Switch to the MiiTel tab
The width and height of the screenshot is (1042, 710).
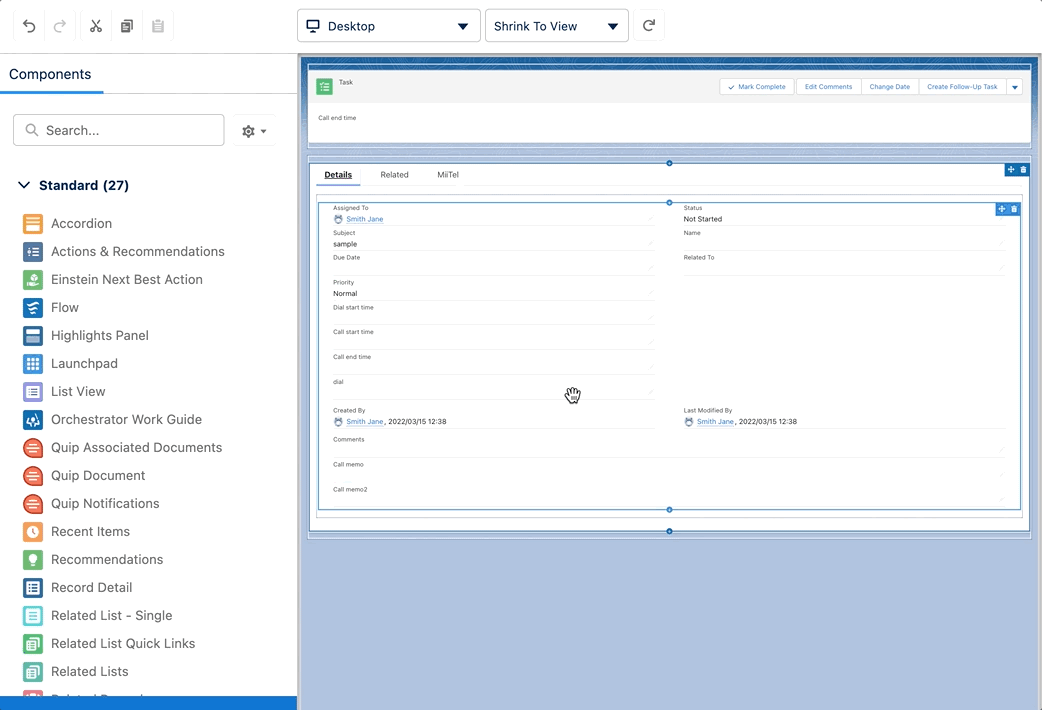tap(448, 175)
